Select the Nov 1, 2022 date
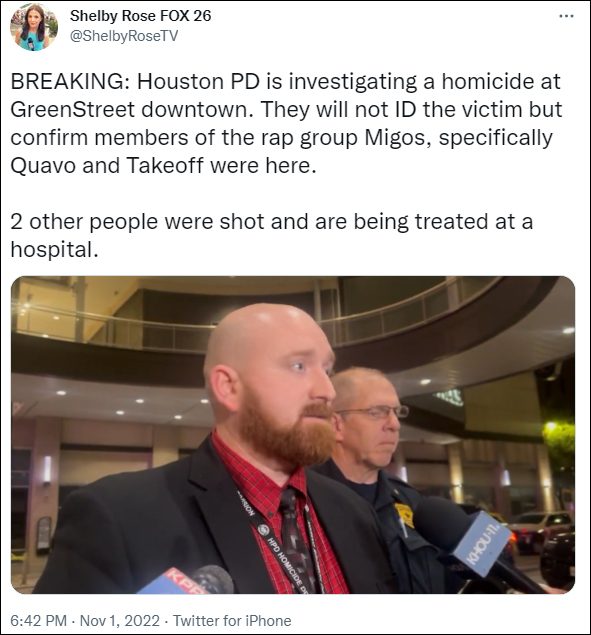Screen dimensions: 591x635 pyautogui.click(x=120, y=620)
